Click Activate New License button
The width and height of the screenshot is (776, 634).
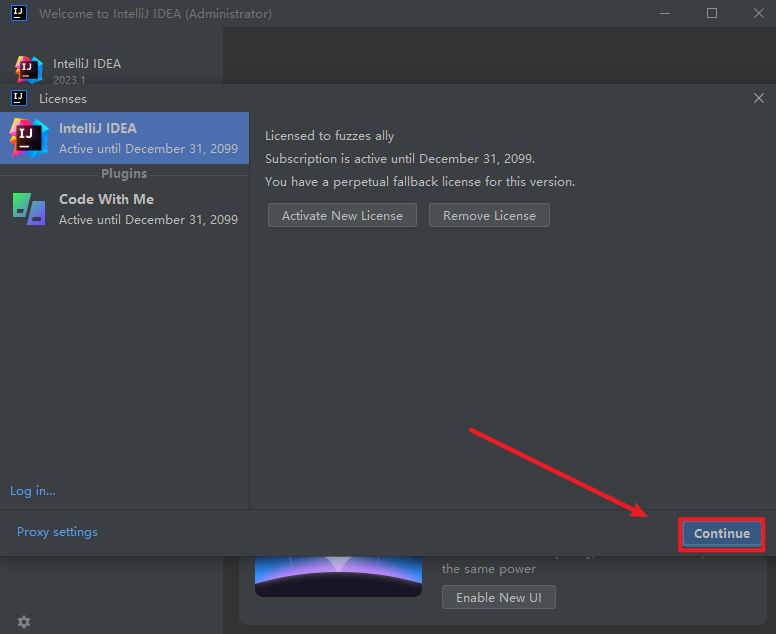(342, 215)
